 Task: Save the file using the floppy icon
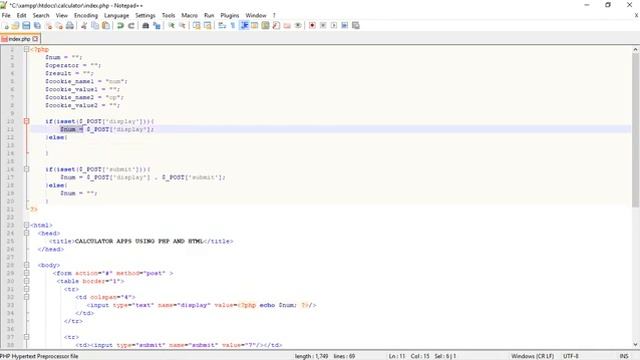(x=26, y=26)
